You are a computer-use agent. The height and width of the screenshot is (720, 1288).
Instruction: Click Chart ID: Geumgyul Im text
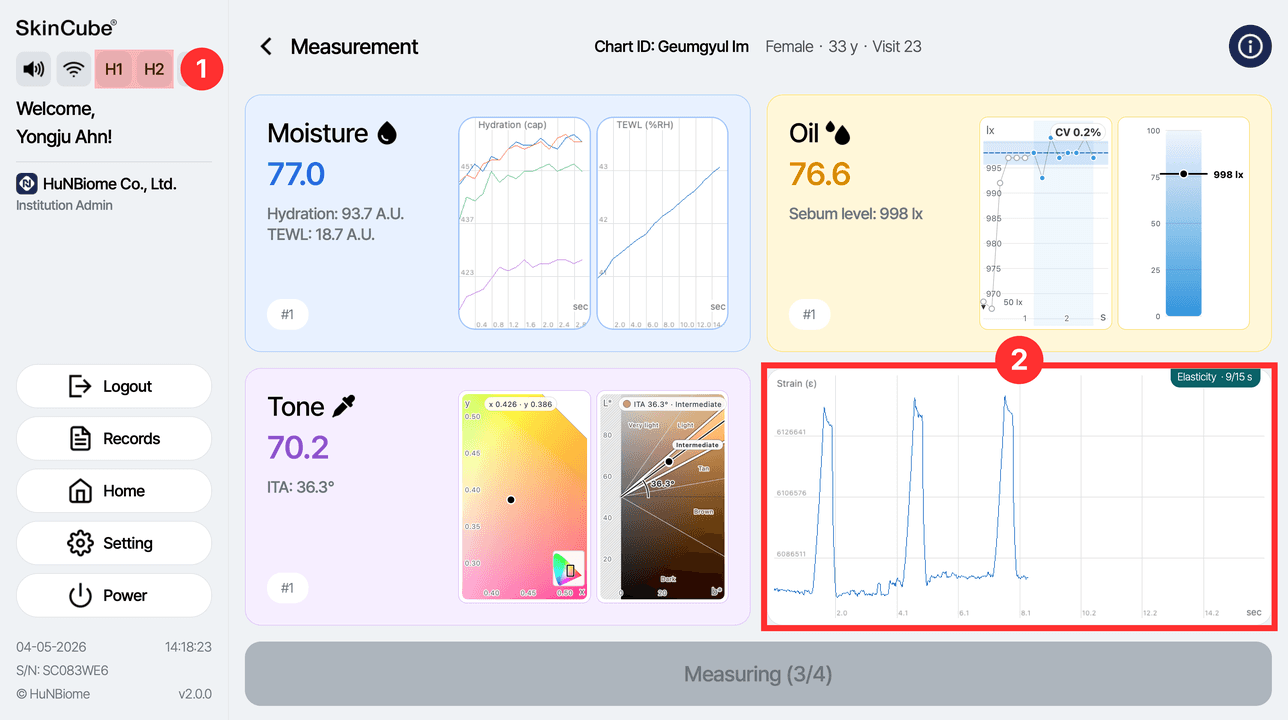click(673, 47)
